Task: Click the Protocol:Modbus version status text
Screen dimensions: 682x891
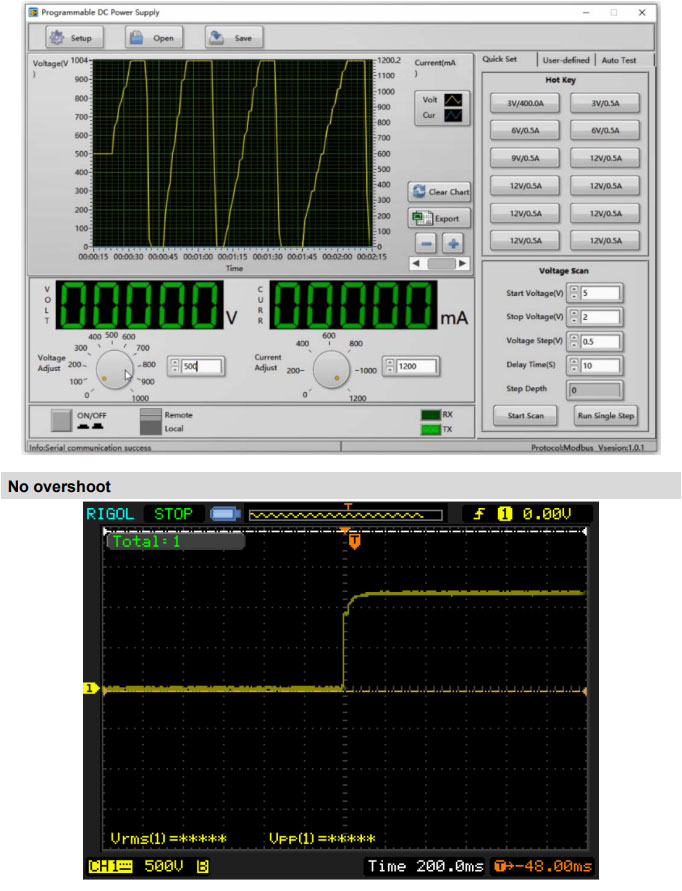Action: (x=588, y=448)
